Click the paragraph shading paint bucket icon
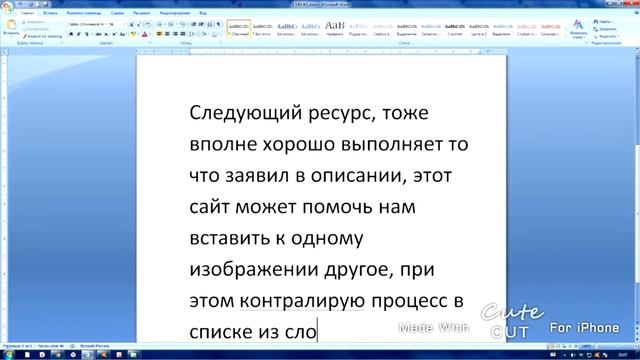640x360 pixels. coord(204,34)
